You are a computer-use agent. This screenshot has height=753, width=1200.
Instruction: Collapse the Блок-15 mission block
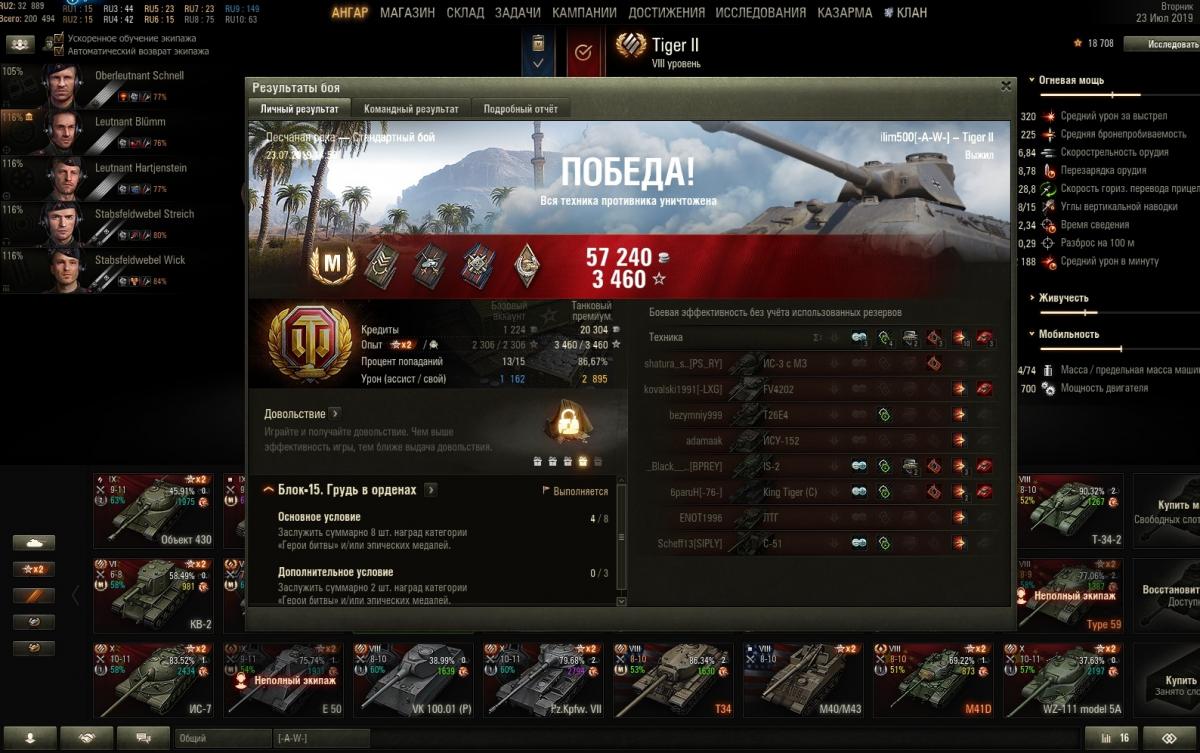click(x=269, y=490)
